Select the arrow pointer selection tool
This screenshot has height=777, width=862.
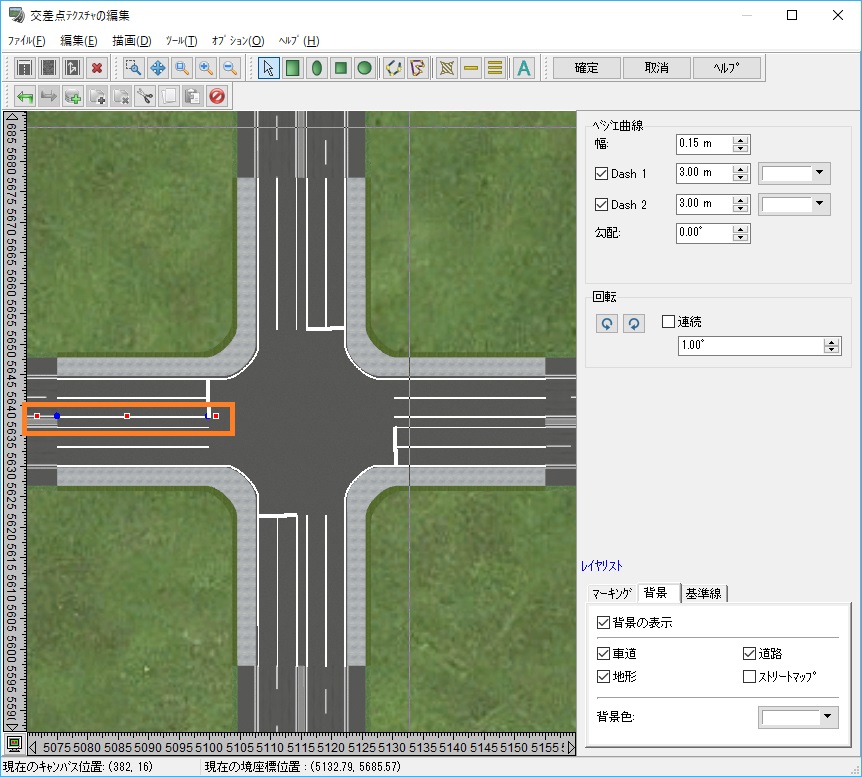click(x=268, y=68)
